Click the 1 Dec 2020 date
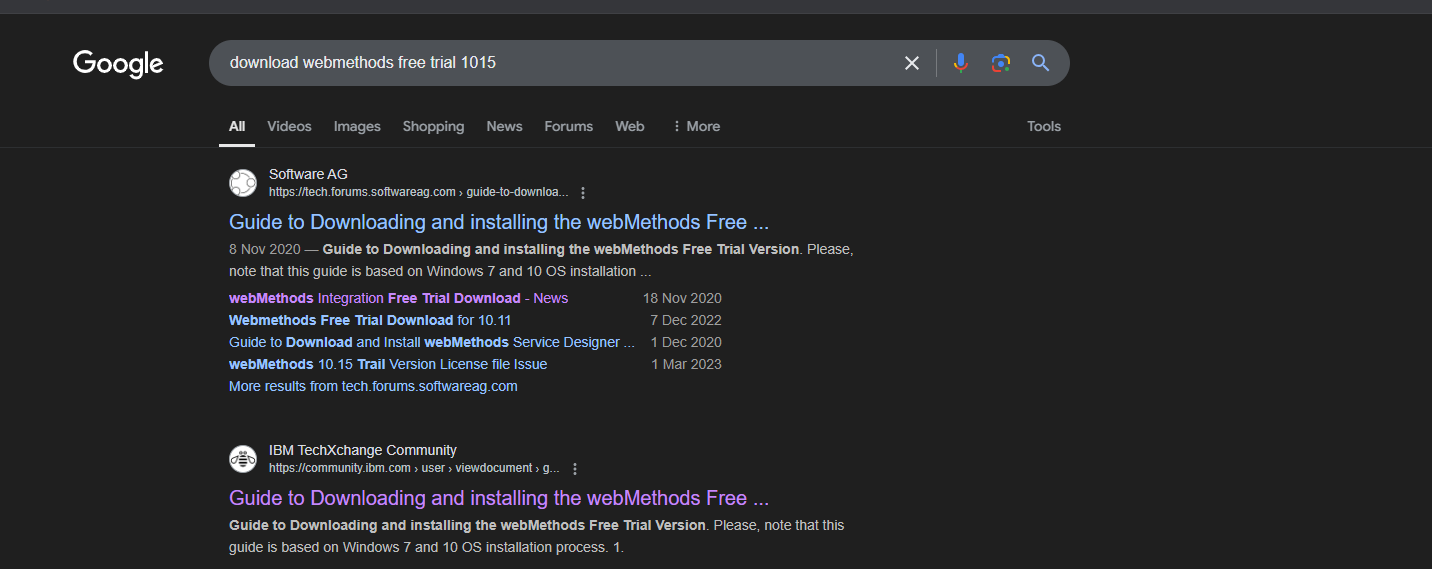The width and height of the screenshot is (1432, 569). pos(686,342)
